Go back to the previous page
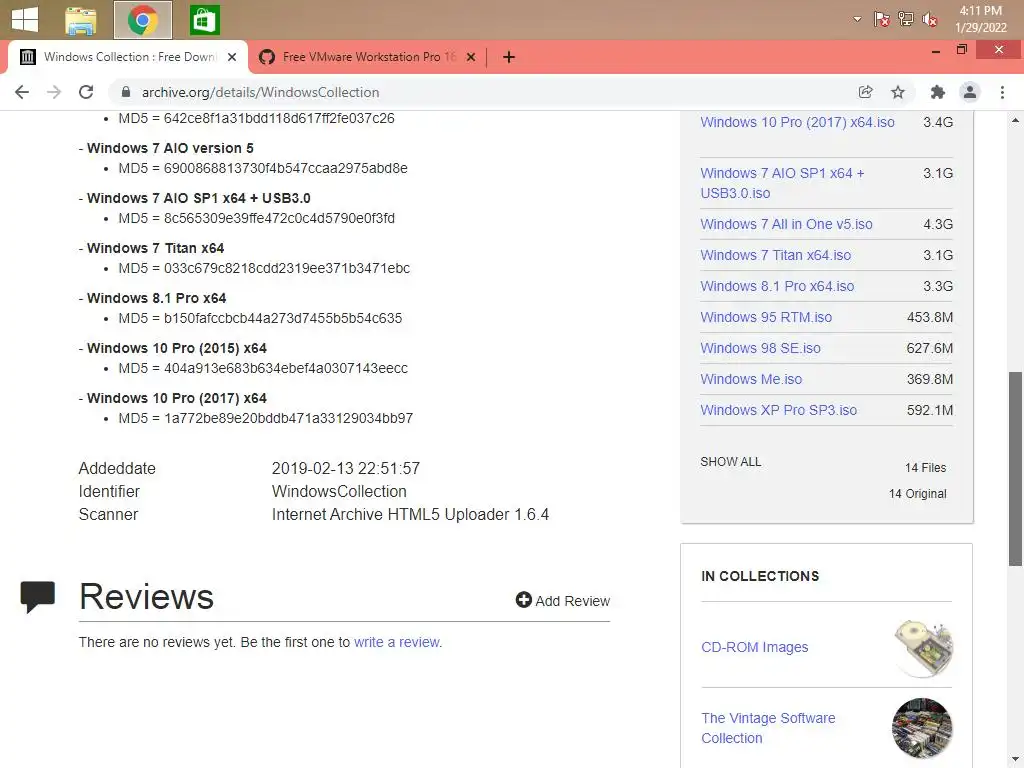 (22, 92)
